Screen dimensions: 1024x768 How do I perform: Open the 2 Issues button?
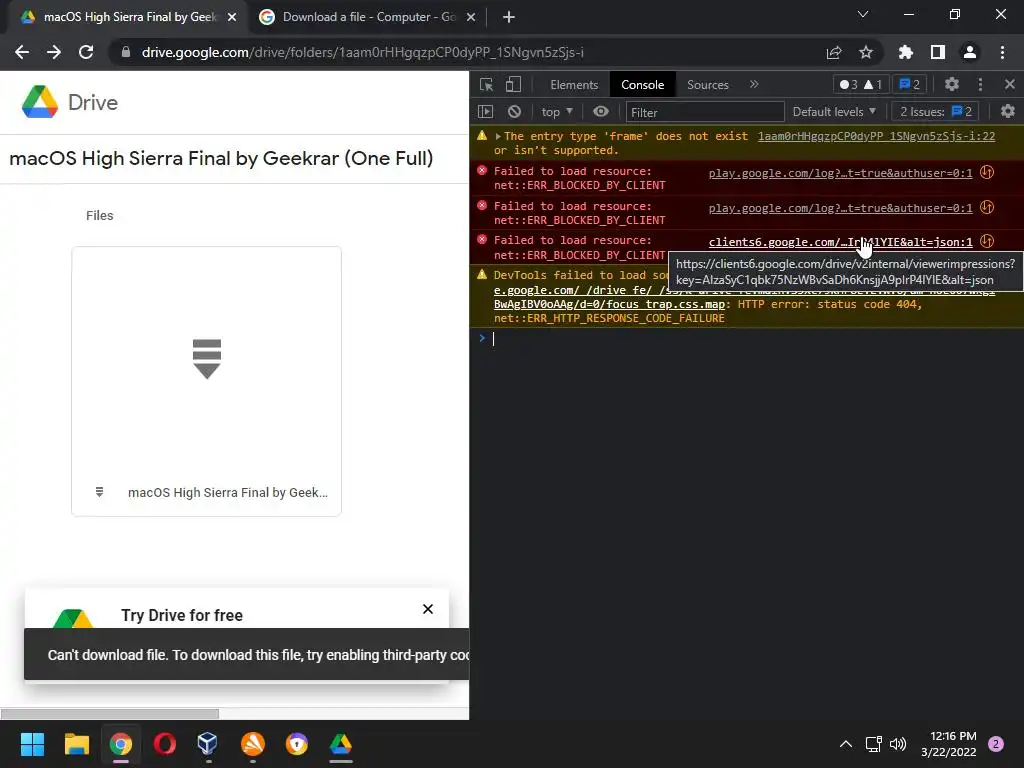(x=936, y=112)
